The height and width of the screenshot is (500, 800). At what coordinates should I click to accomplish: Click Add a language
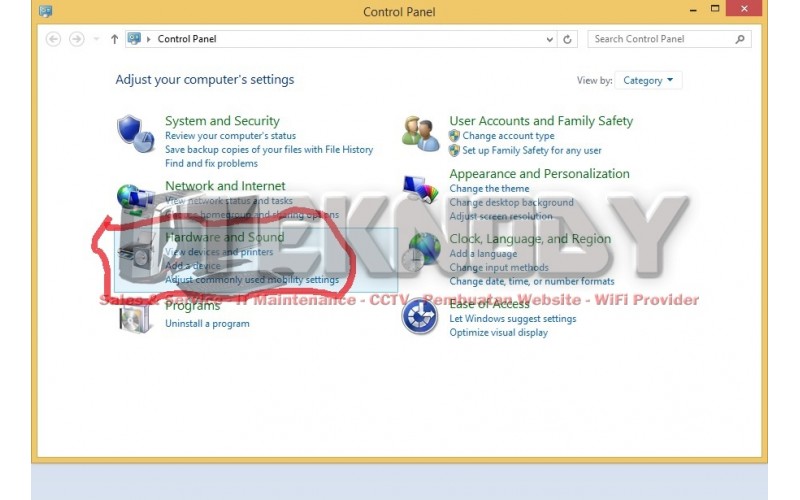pyautogui.click(x=483, y=254)
